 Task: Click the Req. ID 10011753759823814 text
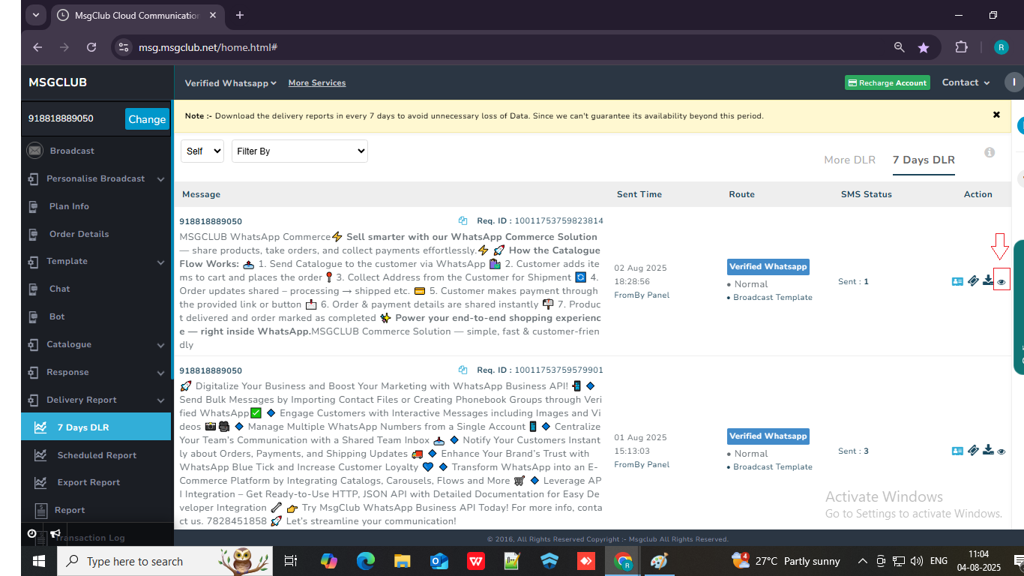point(539,221)
